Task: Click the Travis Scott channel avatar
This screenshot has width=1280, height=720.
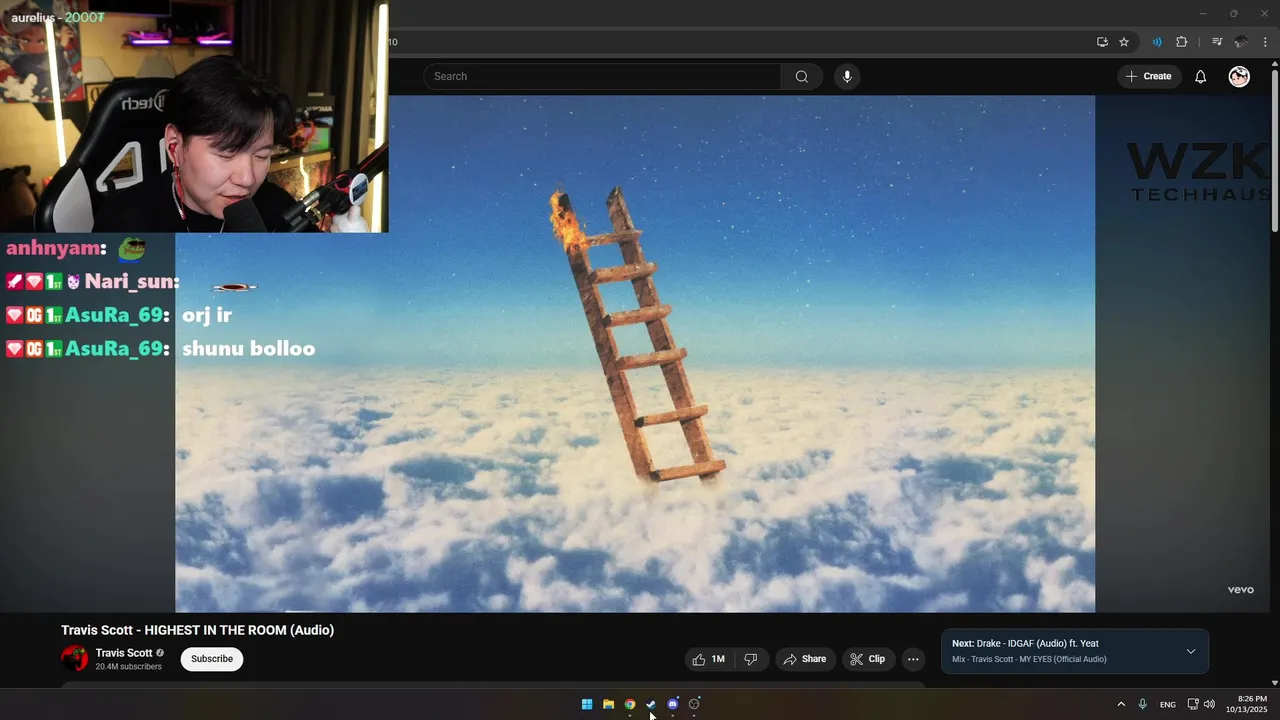Action: 75,658
